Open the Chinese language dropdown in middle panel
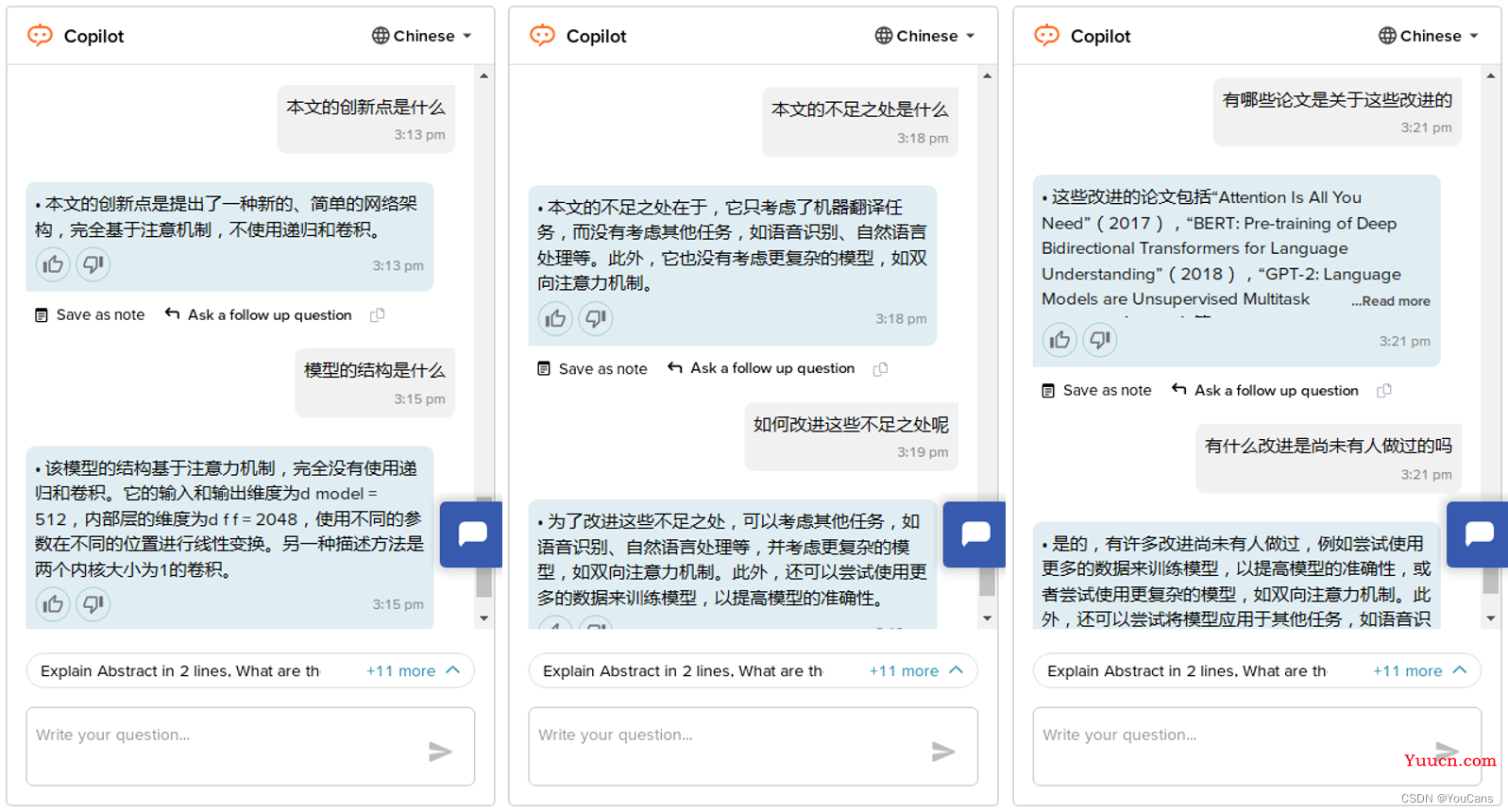This screenshot has width=1508, height=812. 924,36
